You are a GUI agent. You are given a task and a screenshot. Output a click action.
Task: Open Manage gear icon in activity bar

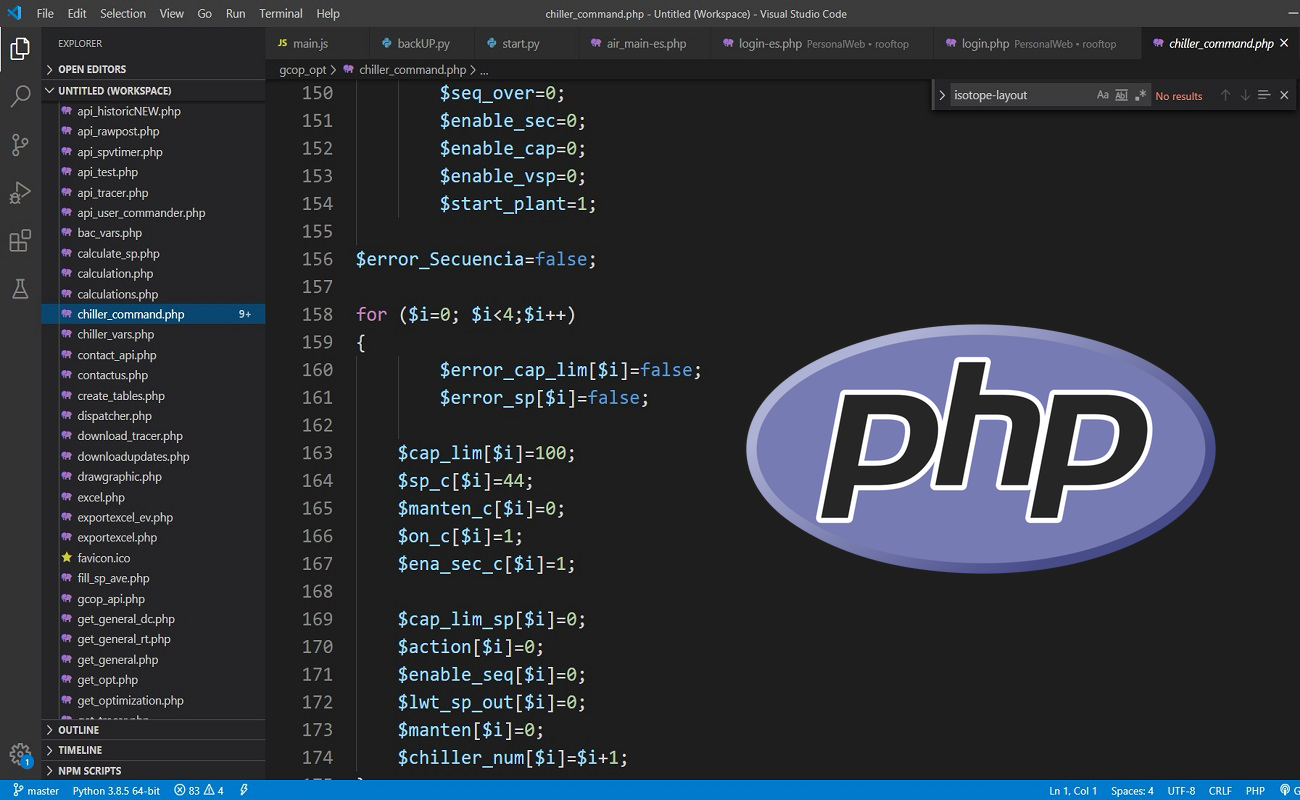click(x=20, y=755)
